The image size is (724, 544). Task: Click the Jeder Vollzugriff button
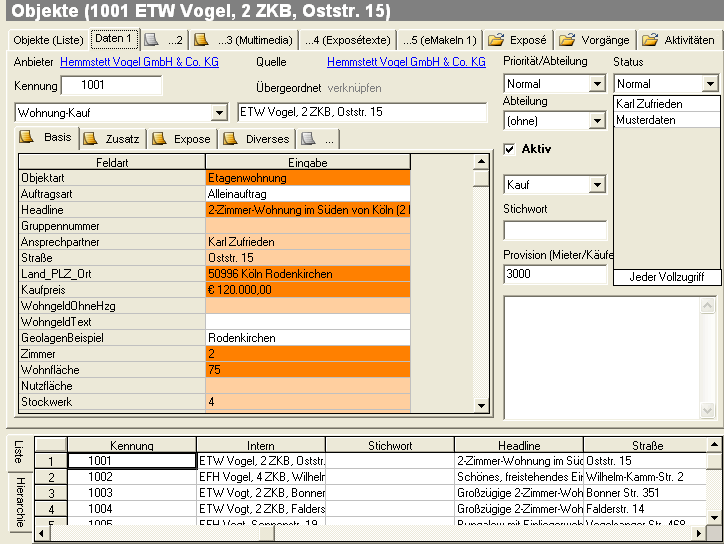pyautogui.click(x=666, y=277)
